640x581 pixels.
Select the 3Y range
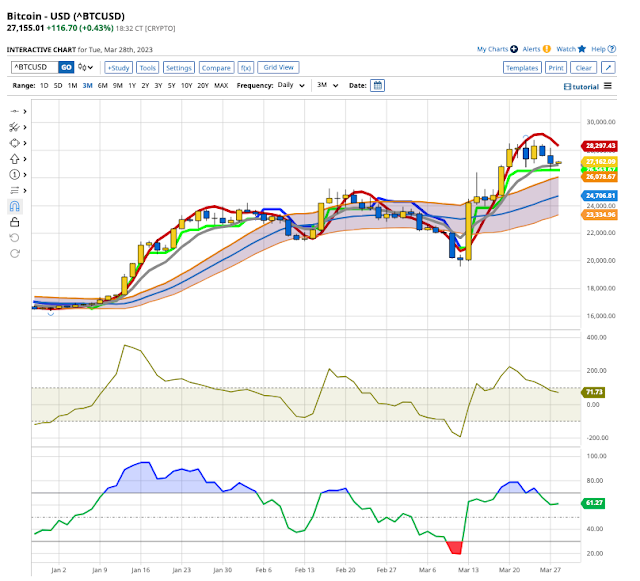pos(158,86)
